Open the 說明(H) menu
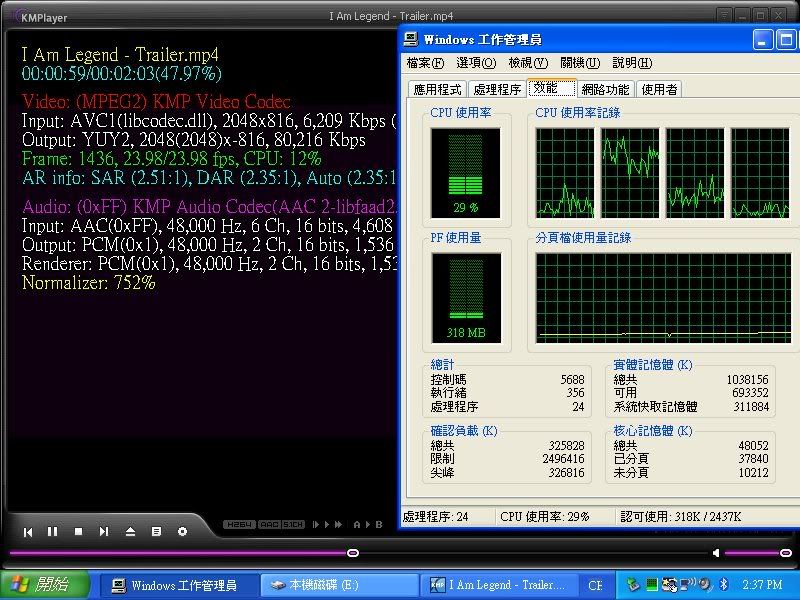800x600 pixels. click(632, 63)
